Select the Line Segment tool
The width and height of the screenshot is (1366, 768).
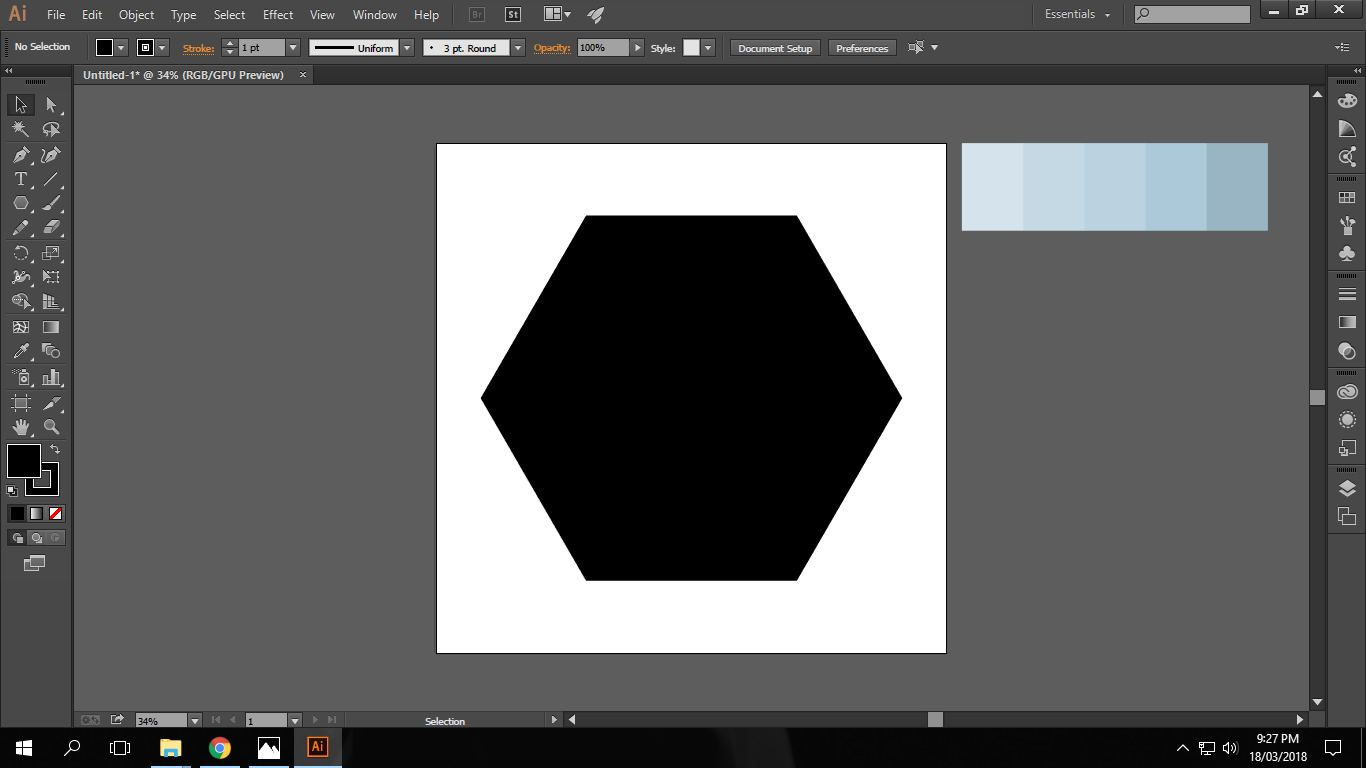pos(51,179)
